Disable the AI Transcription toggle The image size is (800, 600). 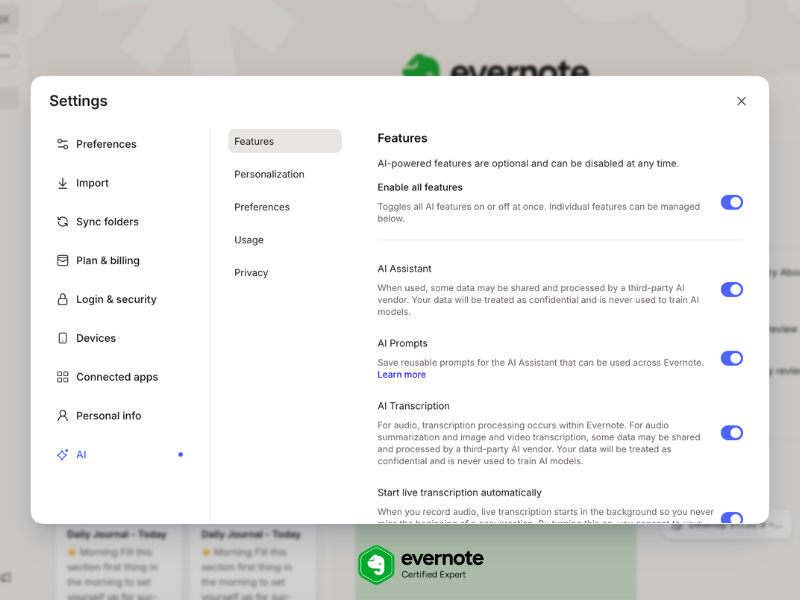click(732, 433)
